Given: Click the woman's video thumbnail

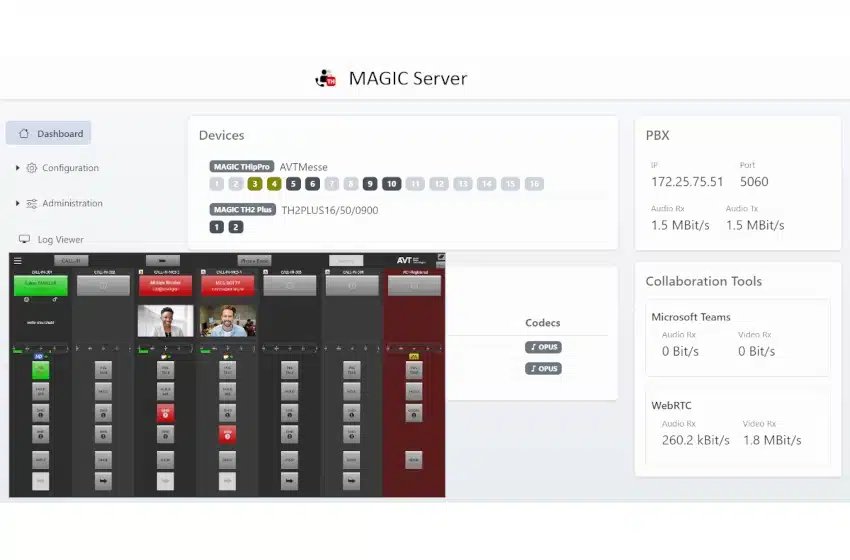Looking at the screenshot, I should point(165,320).
